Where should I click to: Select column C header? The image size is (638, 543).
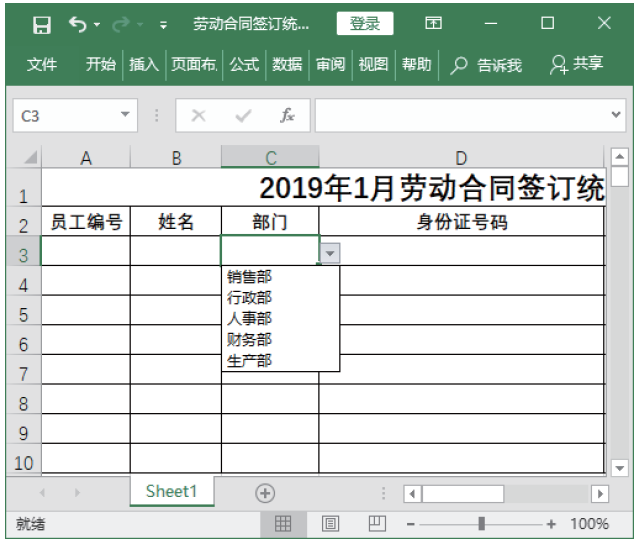coord(270,158)
